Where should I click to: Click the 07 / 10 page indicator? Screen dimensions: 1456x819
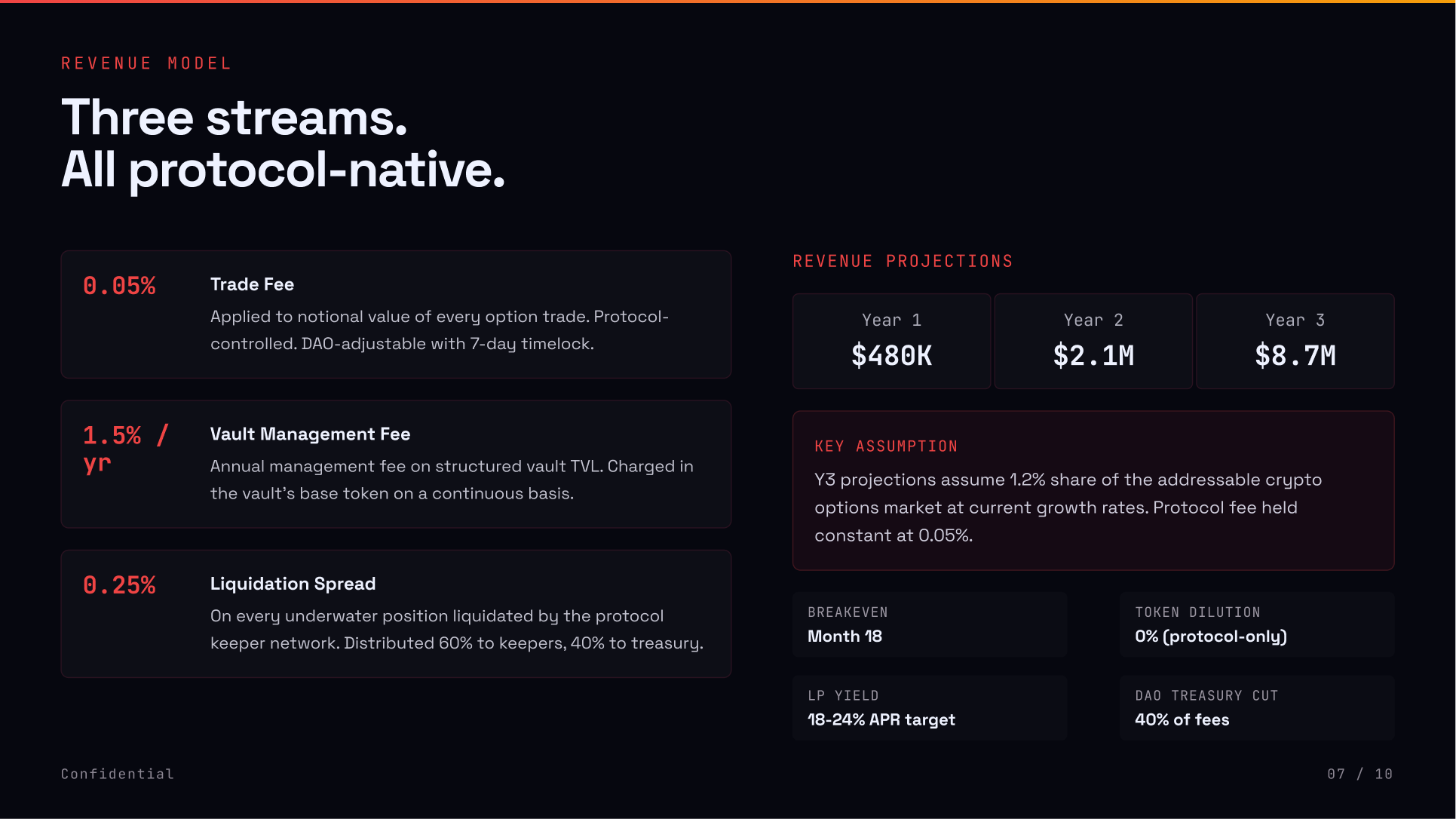point(1359,774)
